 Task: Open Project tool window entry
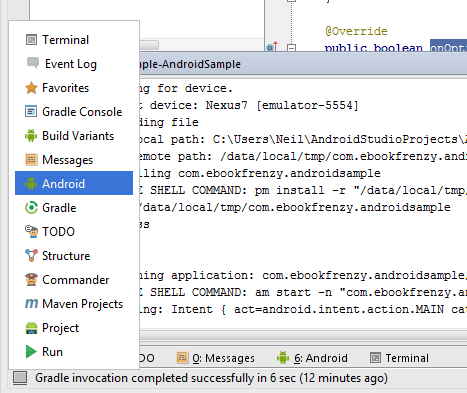[74, 328]
